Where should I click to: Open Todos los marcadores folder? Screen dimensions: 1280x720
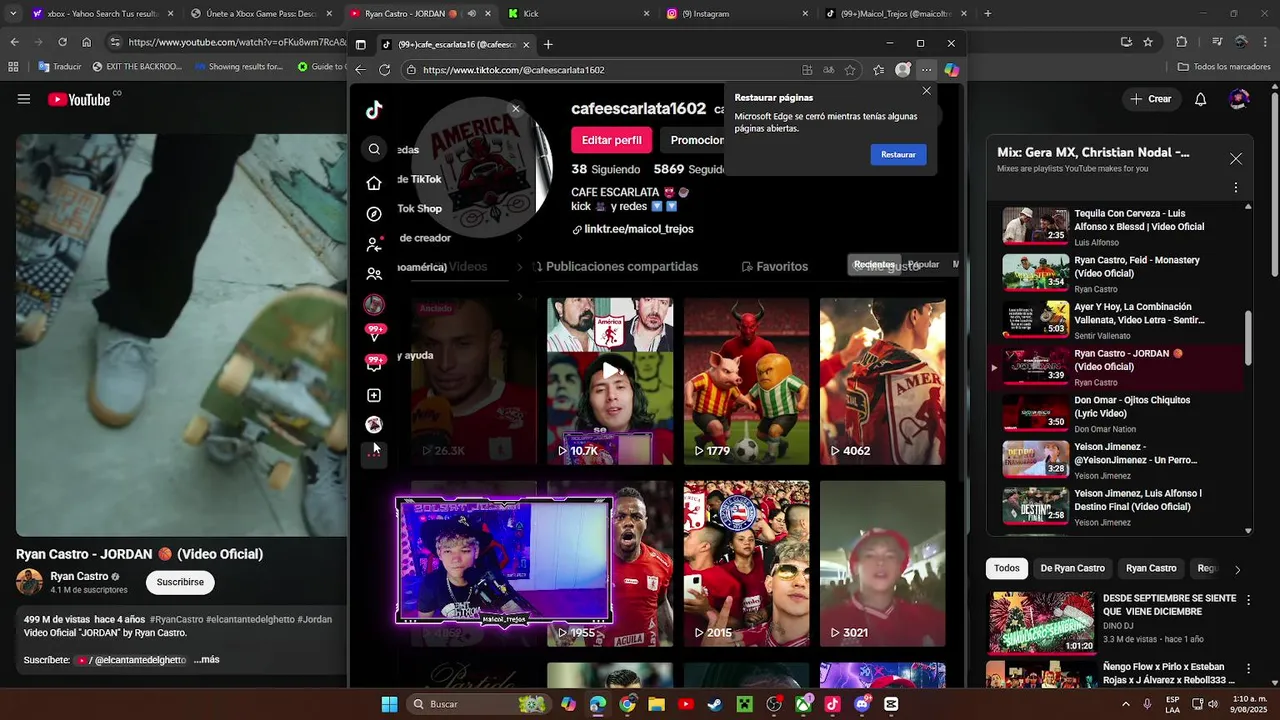pos(1224,67)
